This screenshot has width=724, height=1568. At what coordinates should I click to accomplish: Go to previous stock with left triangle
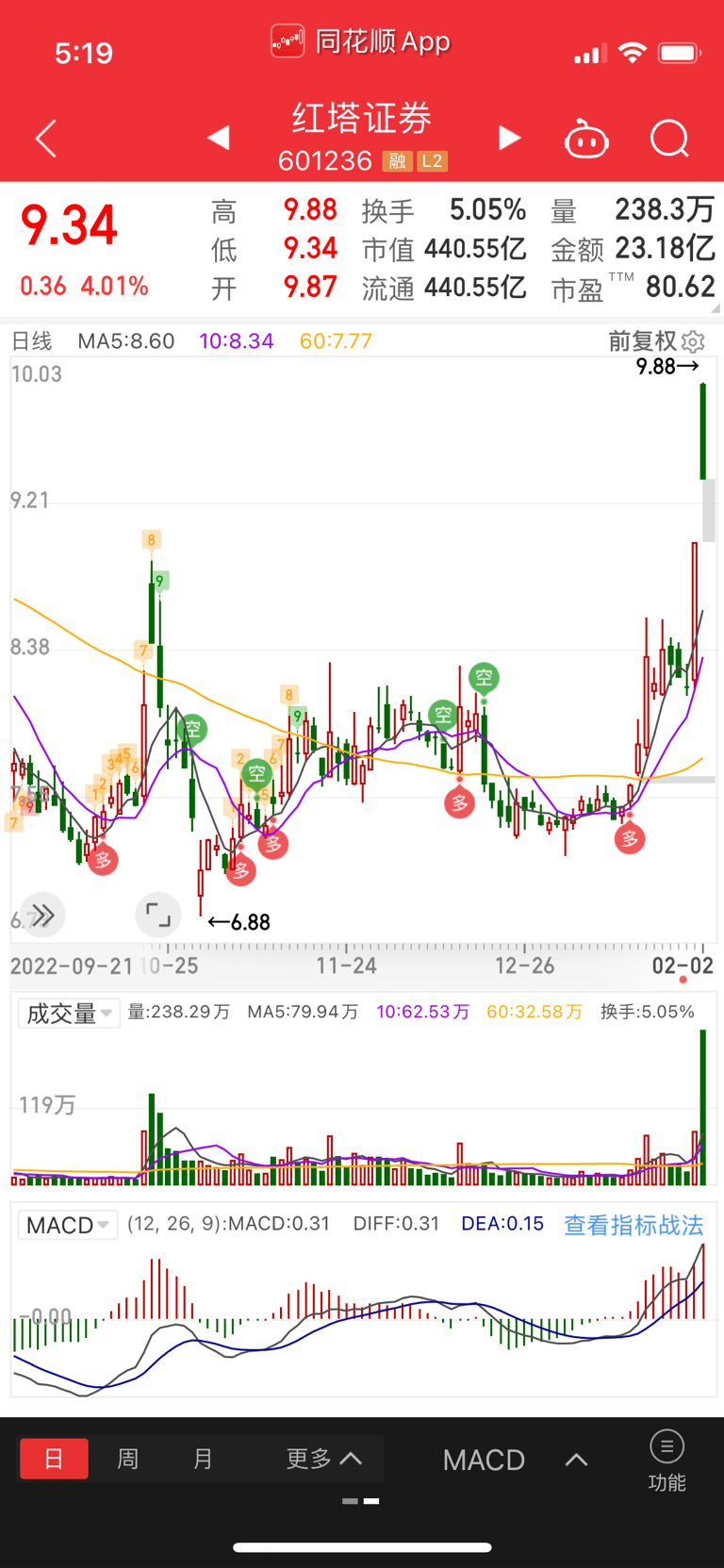(219, 138)
